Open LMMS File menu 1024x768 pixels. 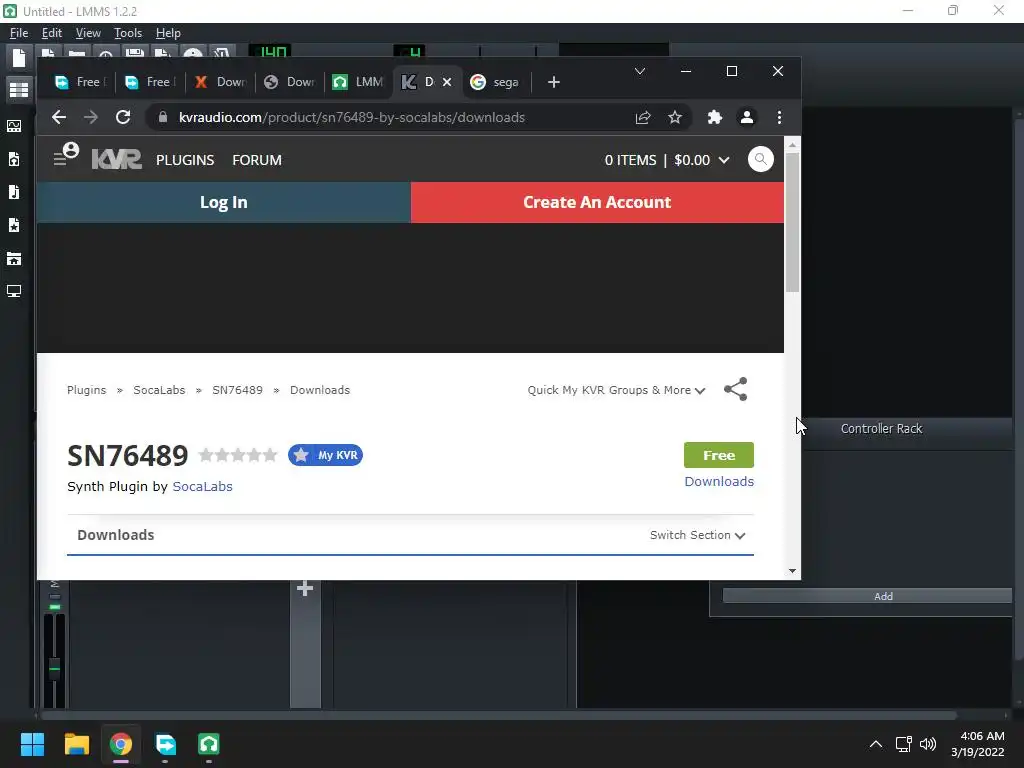click(x=19, y=33)
